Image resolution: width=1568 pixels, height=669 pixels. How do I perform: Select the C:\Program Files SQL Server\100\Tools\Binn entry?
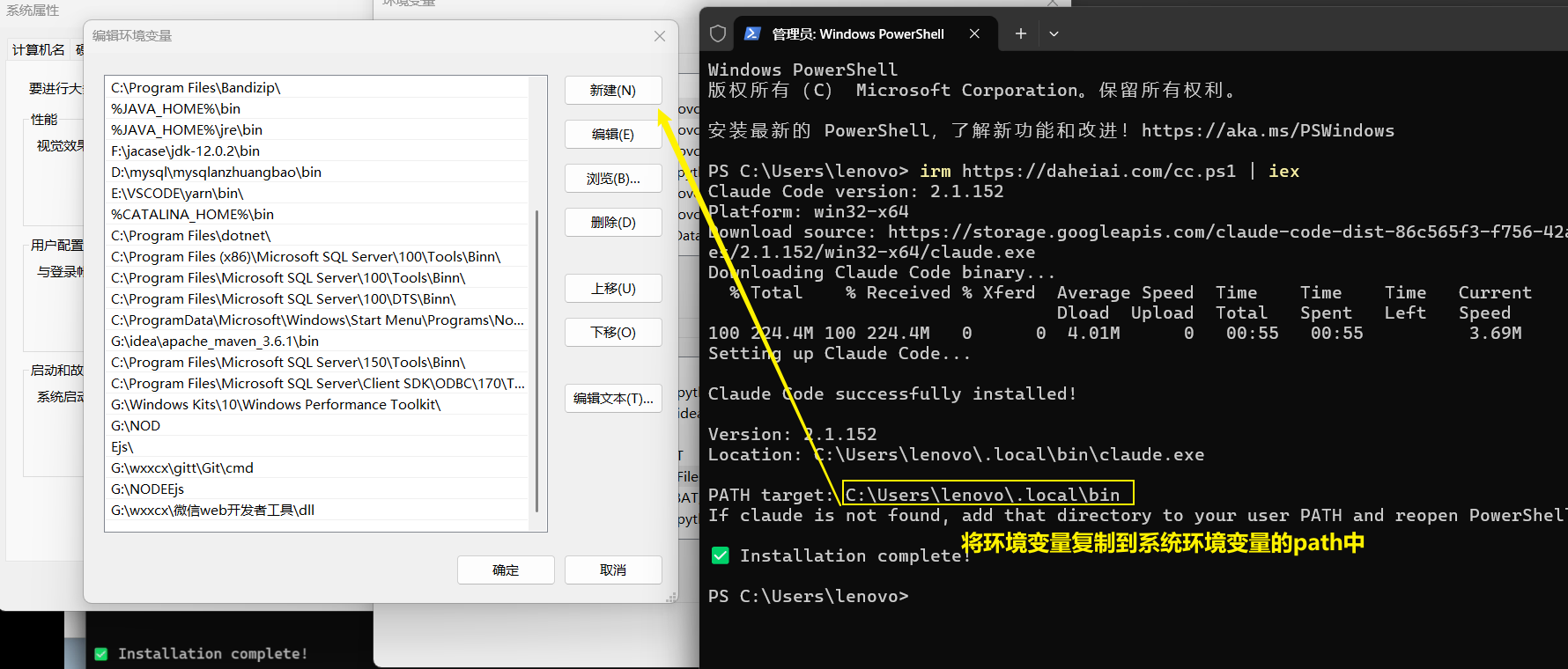coord(317,278)
